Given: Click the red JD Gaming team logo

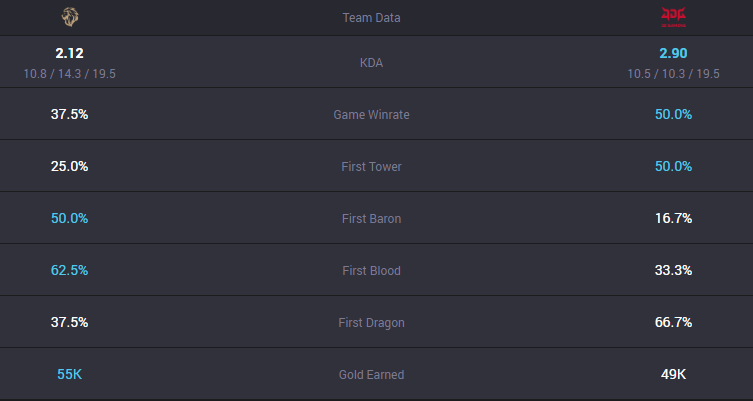Looking at the screenshot, I should (x=673, y=17).
